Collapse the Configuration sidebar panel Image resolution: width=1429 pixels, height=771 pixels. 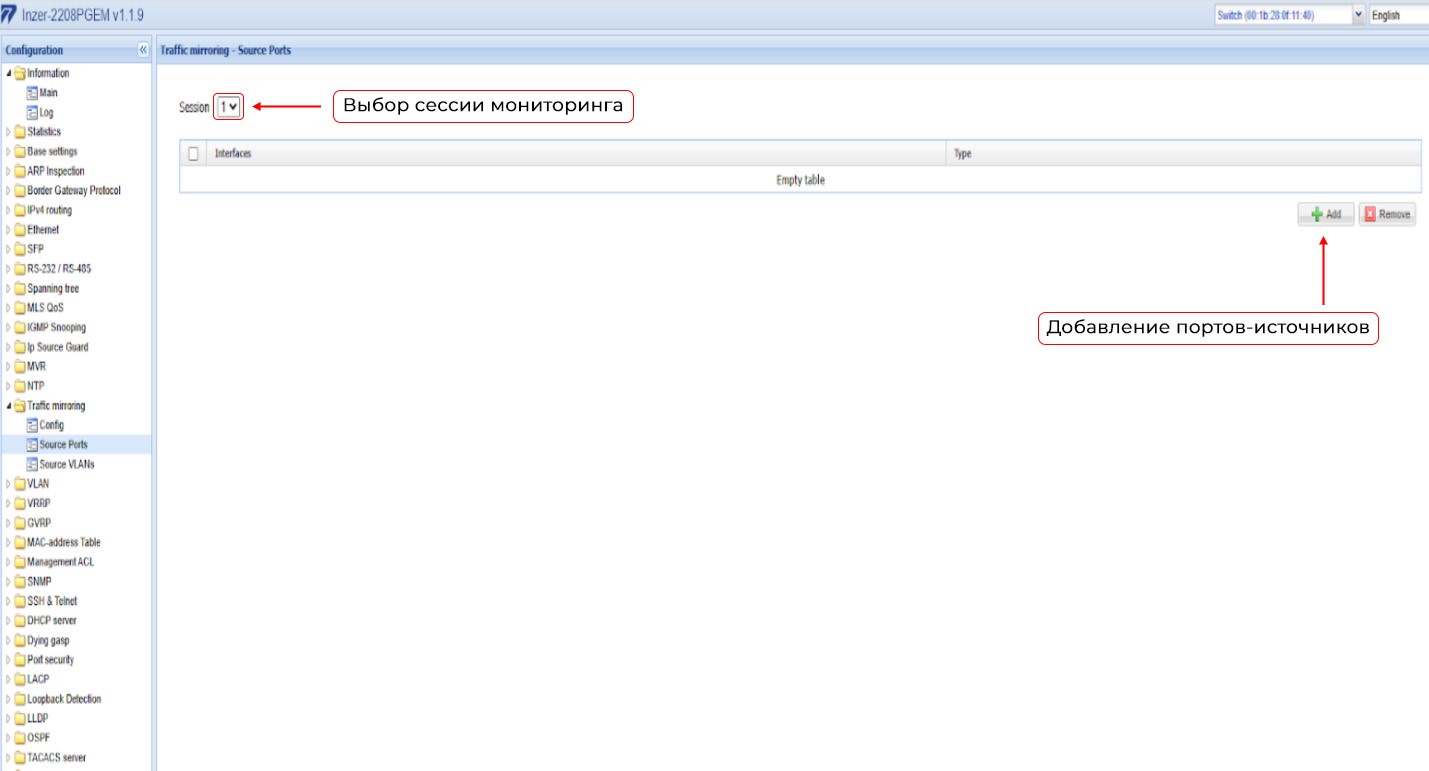pos(143,50)
